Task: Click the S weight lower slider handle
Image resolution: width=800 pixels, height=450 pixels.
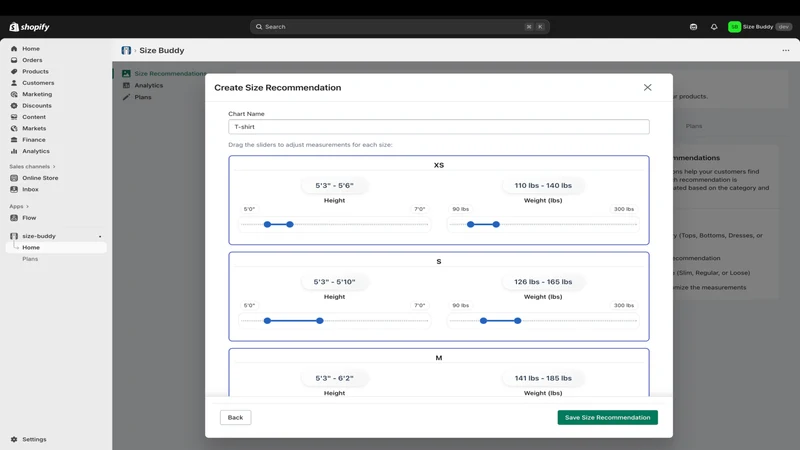Action: point(483,321)
